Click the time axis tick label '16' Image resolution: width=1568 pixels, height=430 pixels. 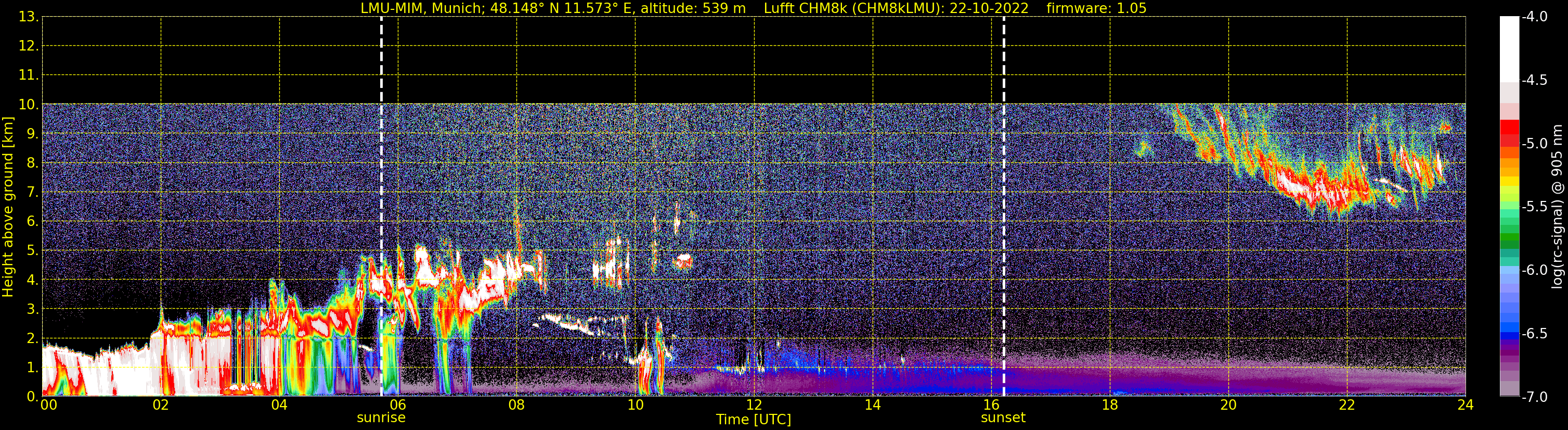[x=992, y=405]
